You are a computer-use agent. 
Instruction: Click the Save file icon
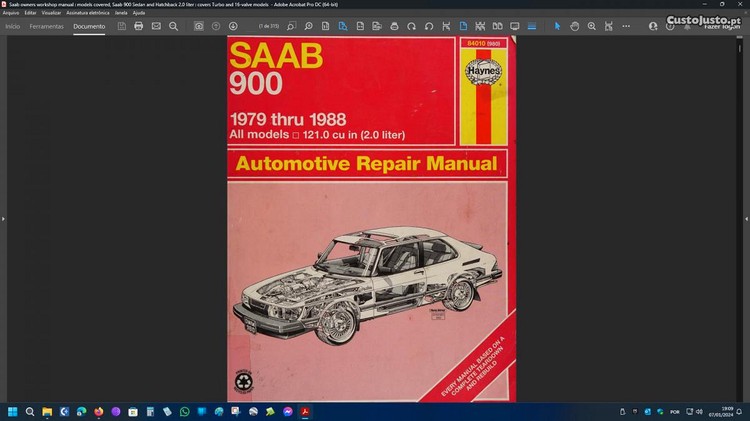point(121,26)
